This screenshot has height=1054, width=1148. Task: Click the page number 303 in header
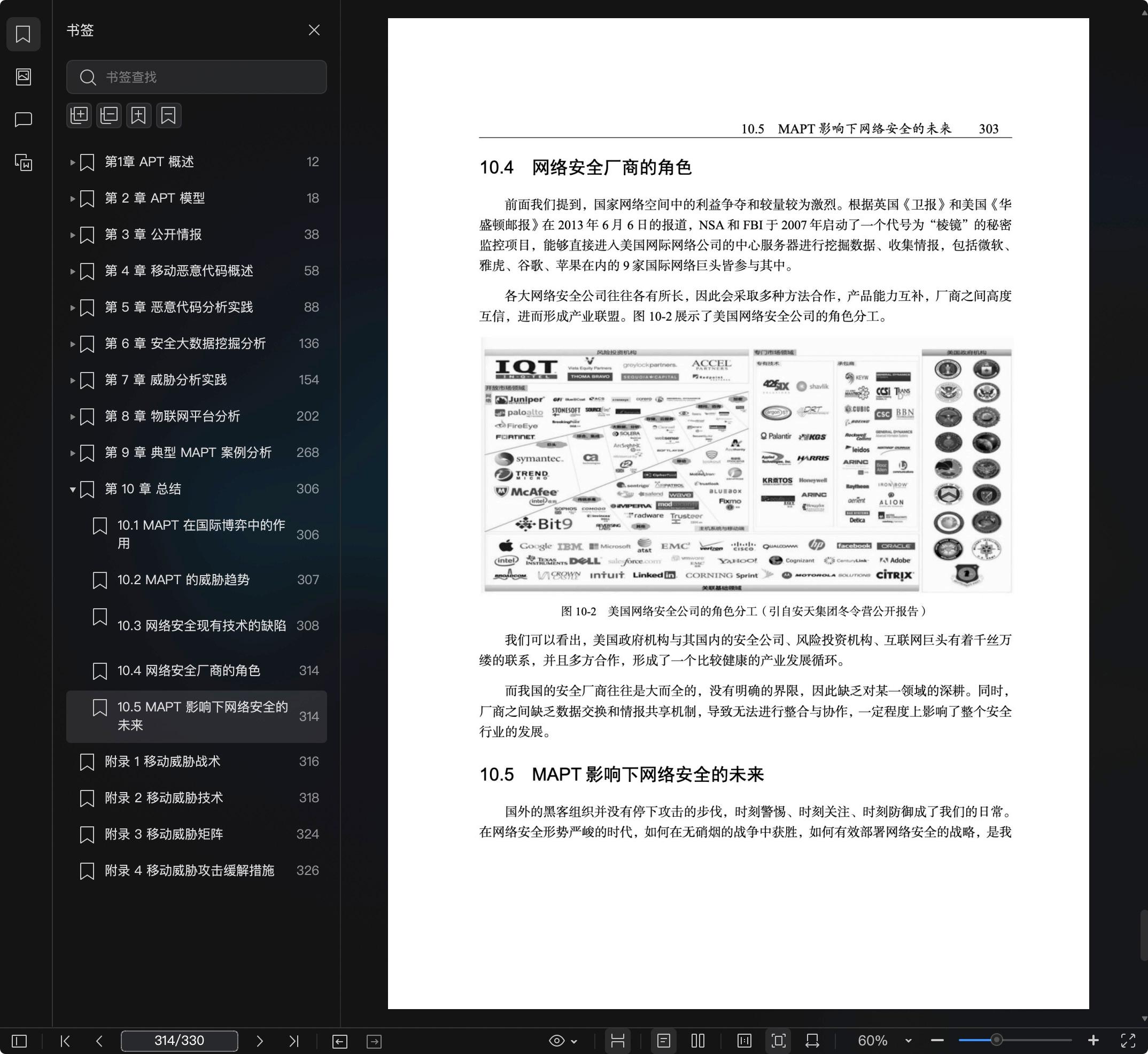989,129
